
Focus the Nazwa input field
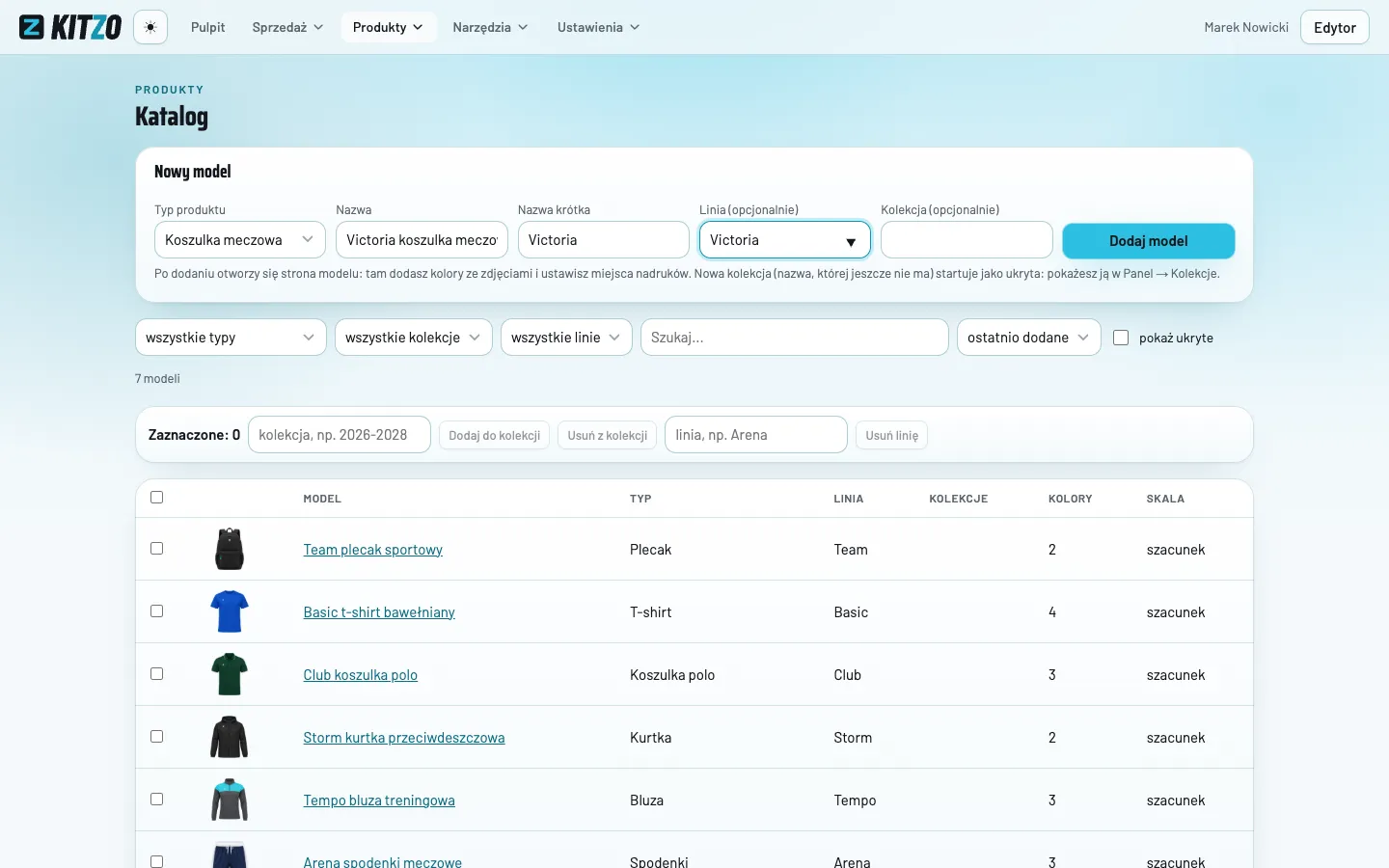[422, 240]
